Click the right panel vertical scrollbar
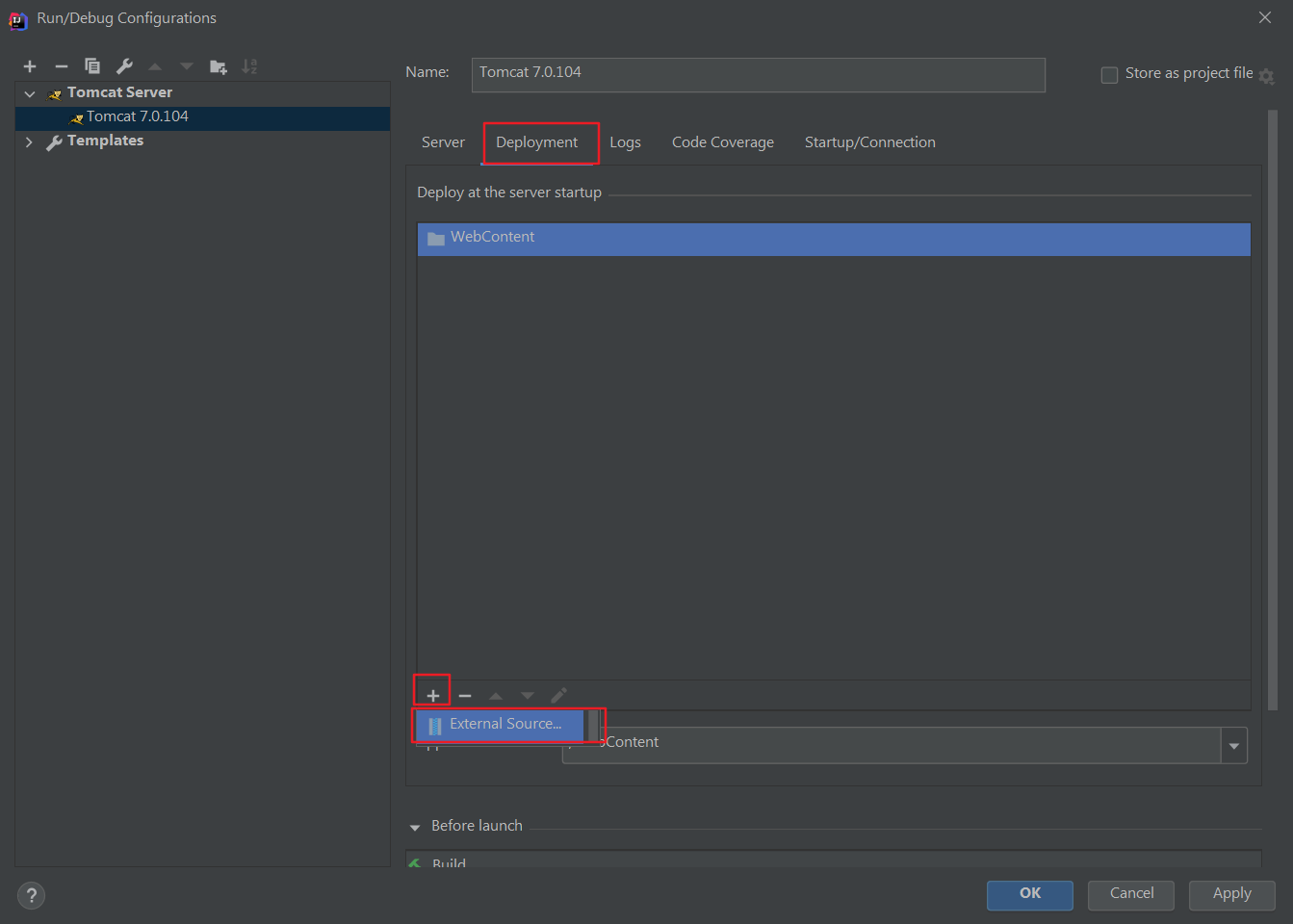The height and width of the screenshot is (924, 1293). pyautogui.click(x=1273, y=409)
